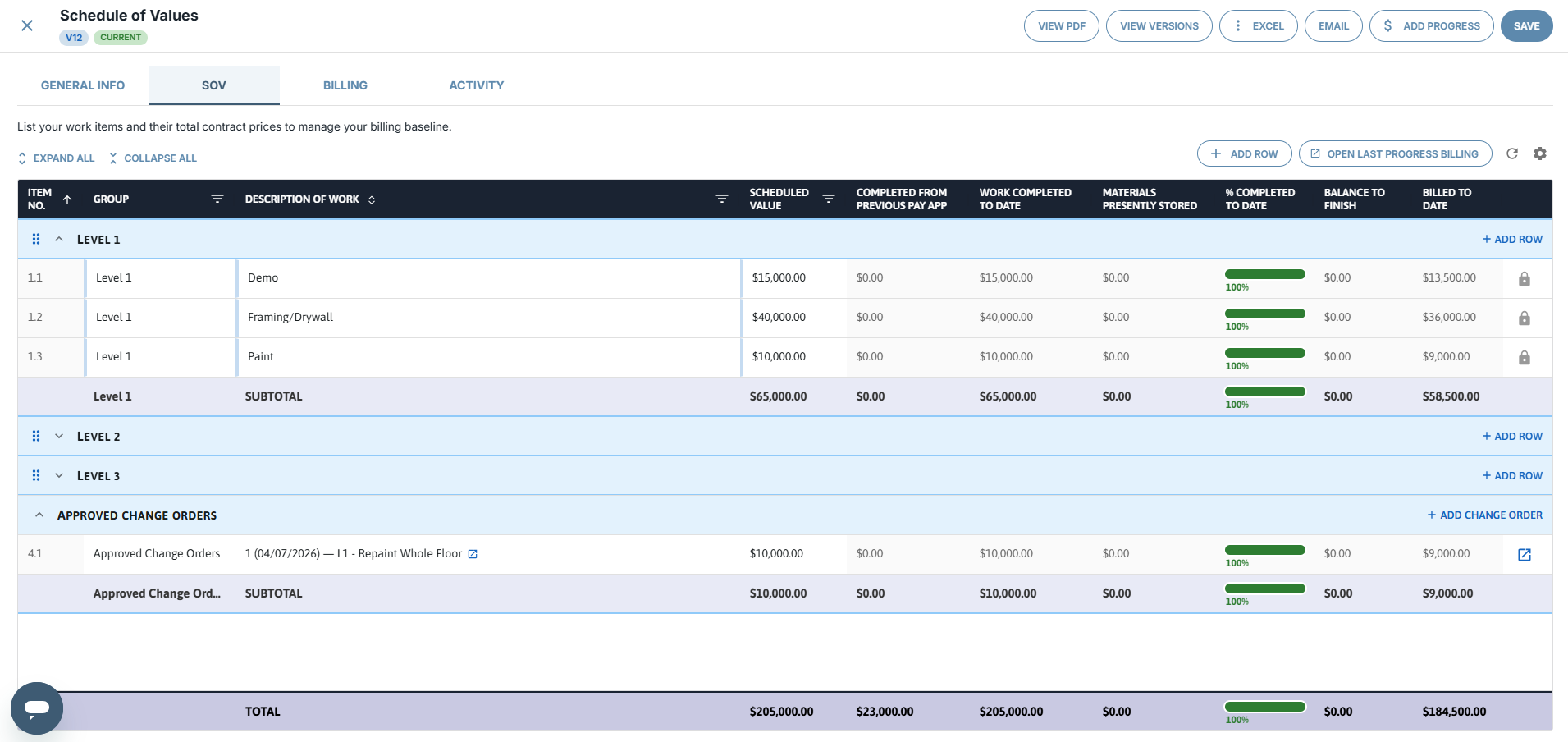Open Repaint Whole Floor link icon
Viewport: 1568px width, 742px height.
[473, 554]
